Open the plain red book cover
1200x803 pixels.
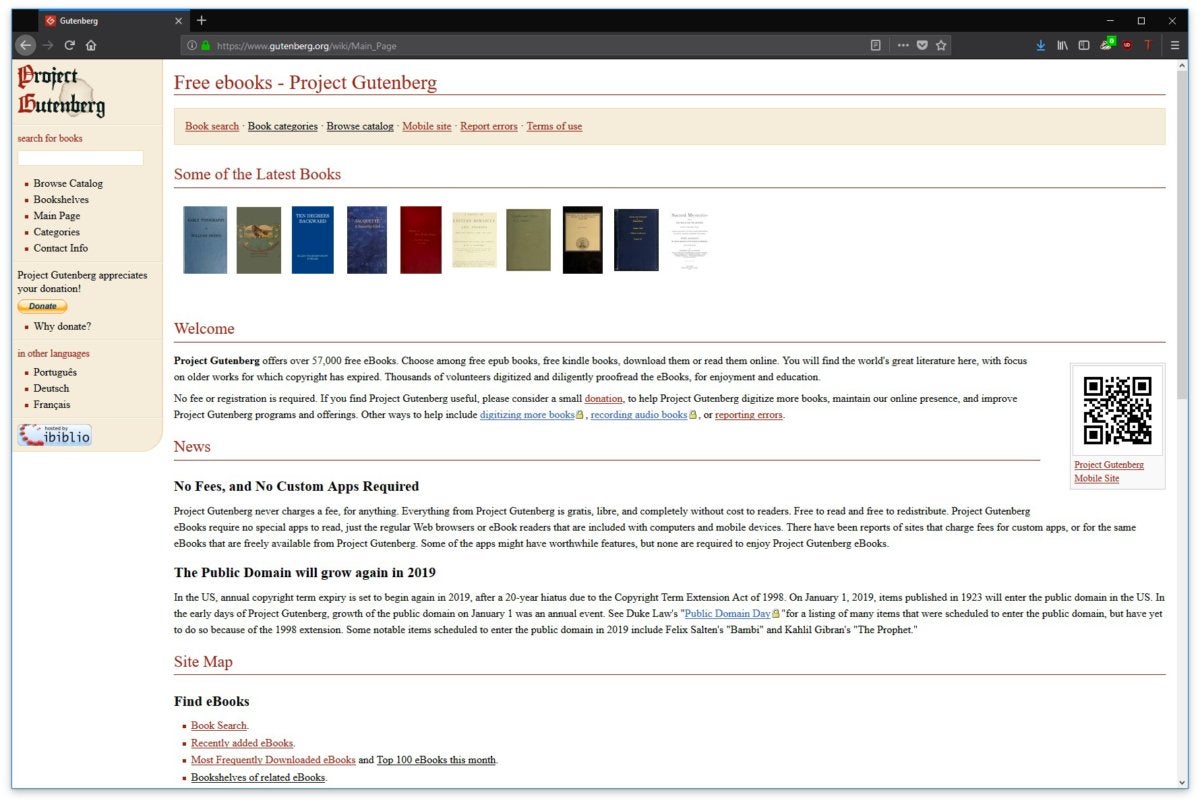click(421, 240)
